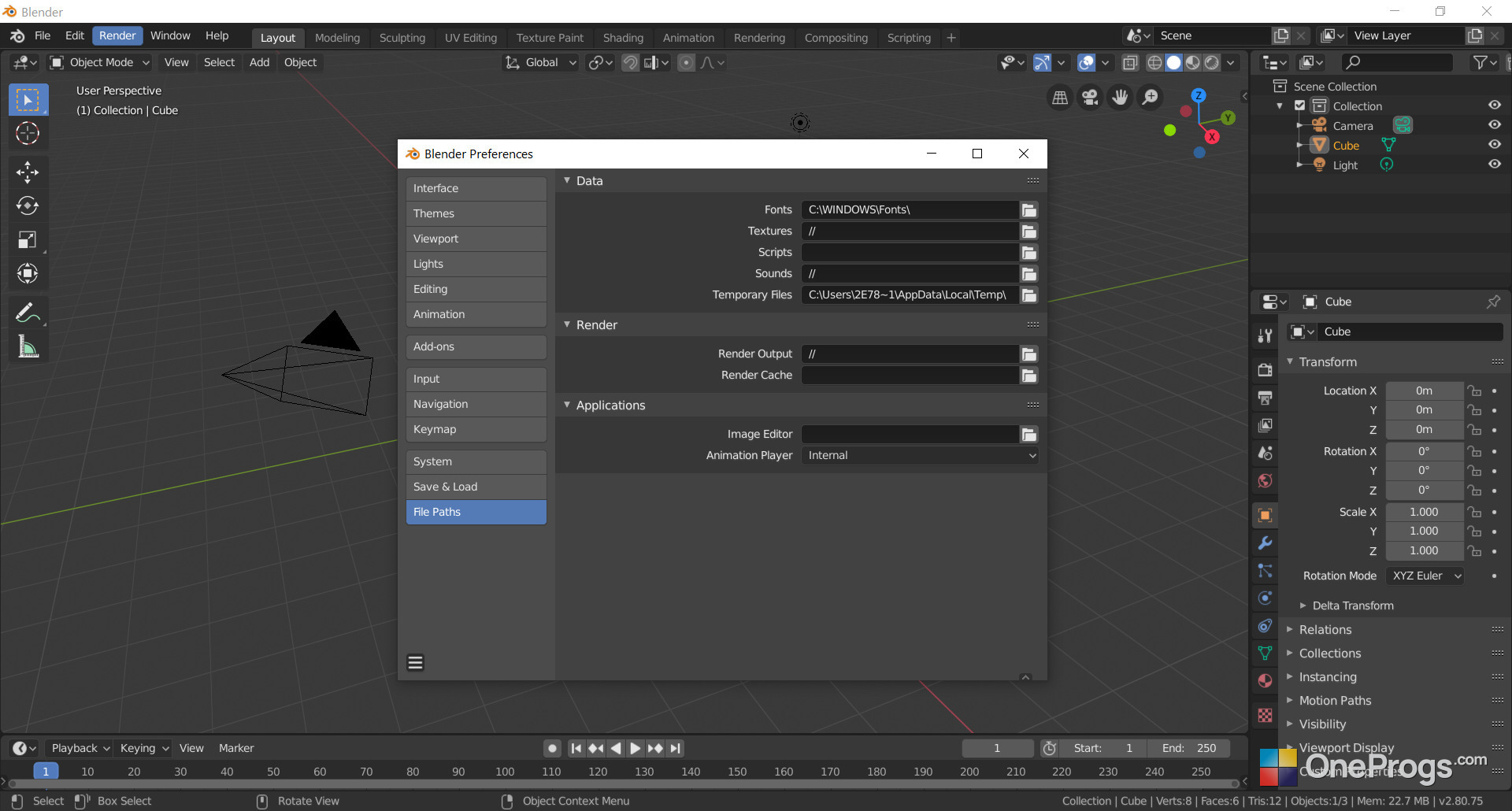Open the Object Data properties tab
The height and width of the screenshot is (811, 1512).
(x=1265, y=654)
